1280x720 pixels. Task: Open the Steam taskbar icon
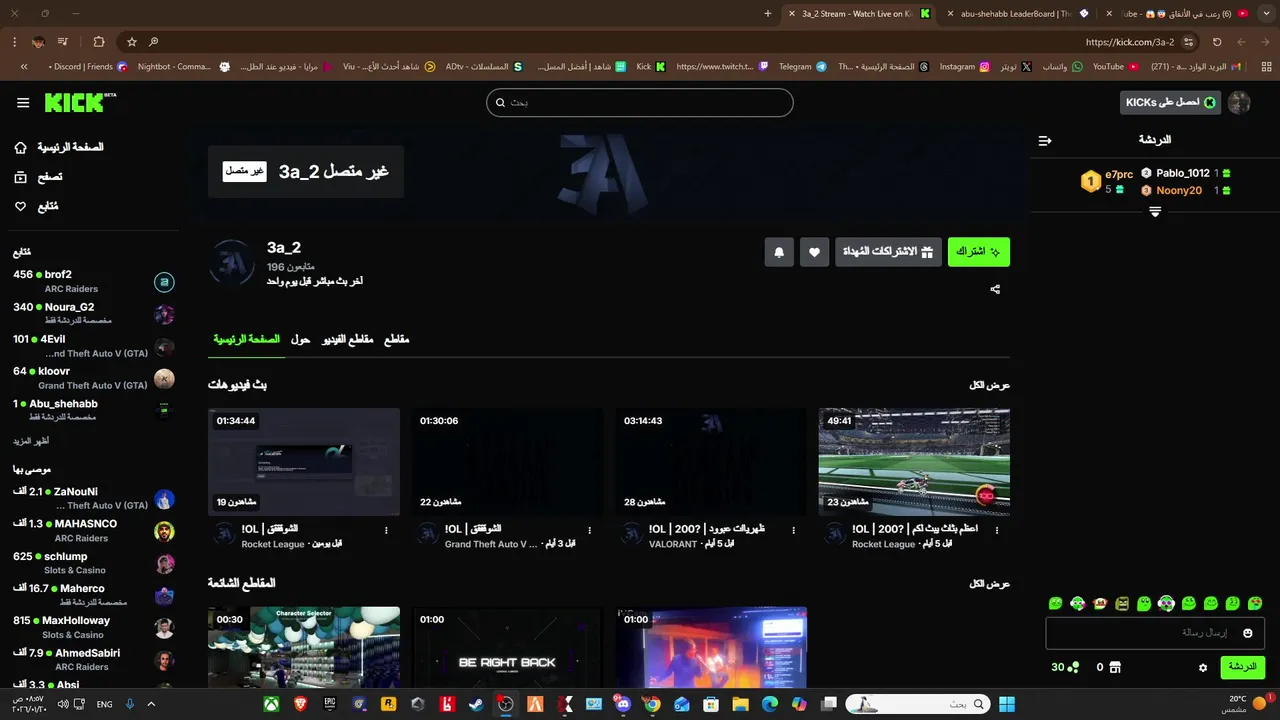point(477,704)
